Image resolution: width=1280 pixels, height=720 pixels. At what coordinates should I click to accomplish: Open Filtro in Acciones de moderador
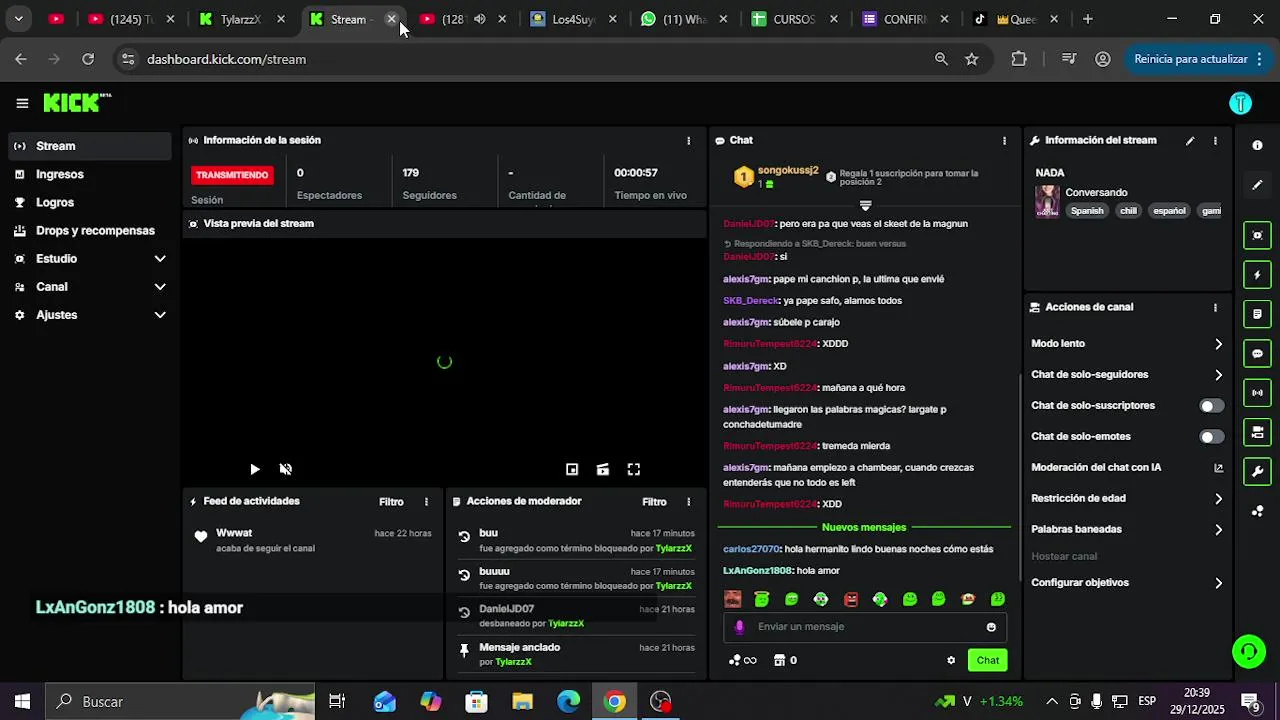click(x=654, y=502)
